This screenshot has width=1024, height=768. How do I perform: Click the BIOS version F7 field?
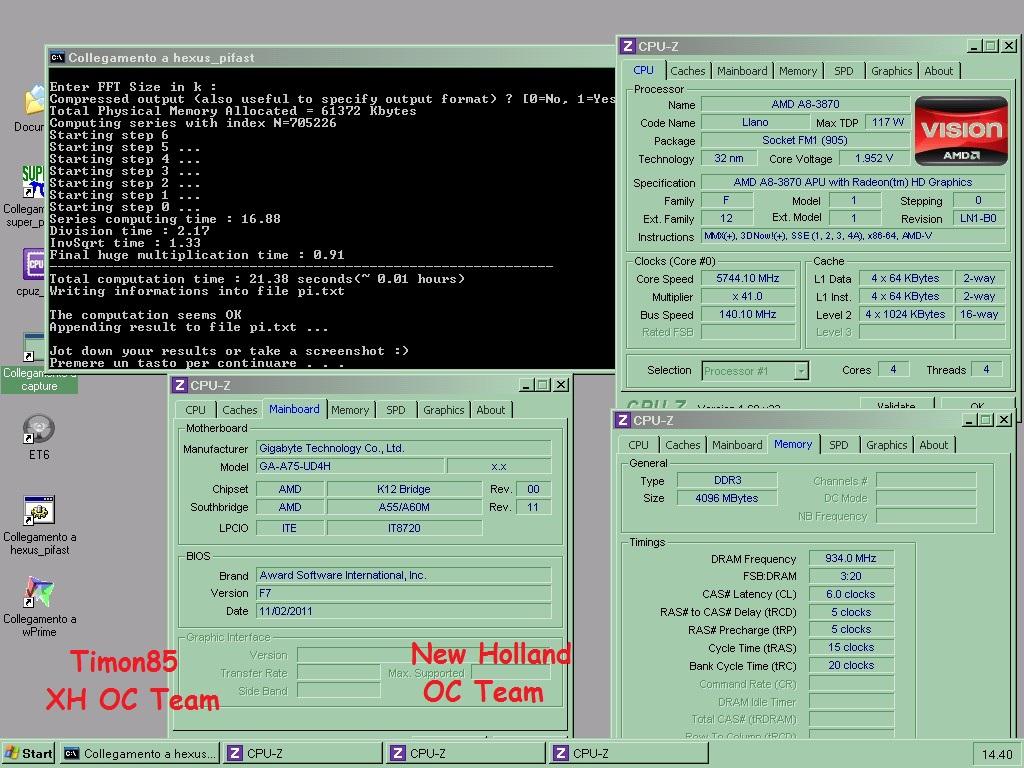[404, 593]
